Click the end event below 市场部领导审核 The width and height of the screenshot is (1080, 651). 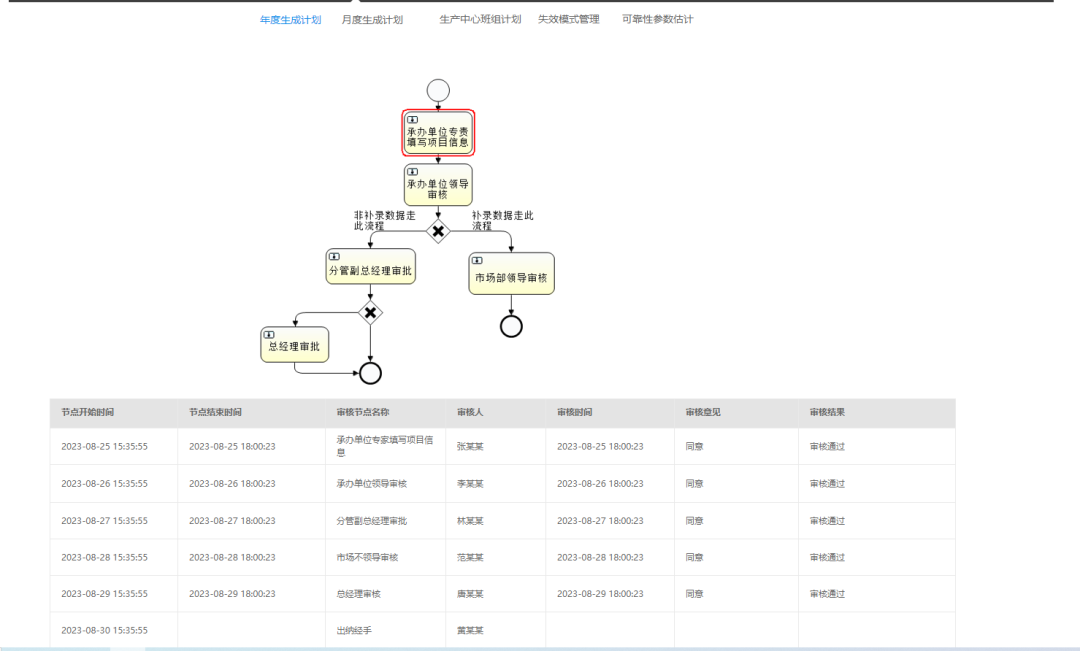pos(511,326)
